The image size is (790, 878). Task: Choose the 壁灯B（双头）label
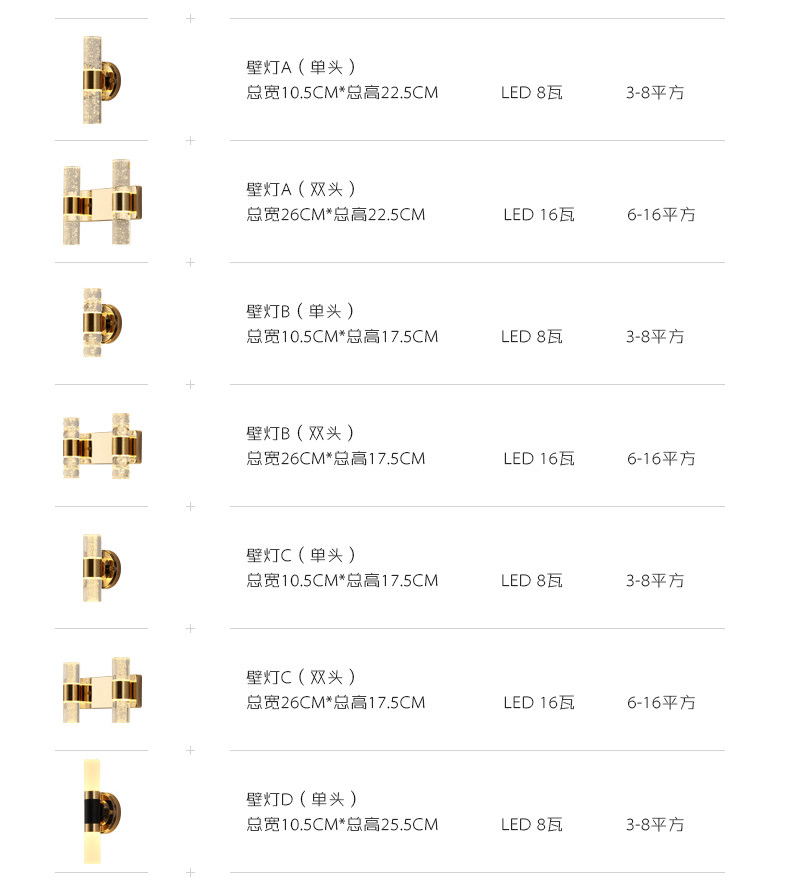coord(301,433)
